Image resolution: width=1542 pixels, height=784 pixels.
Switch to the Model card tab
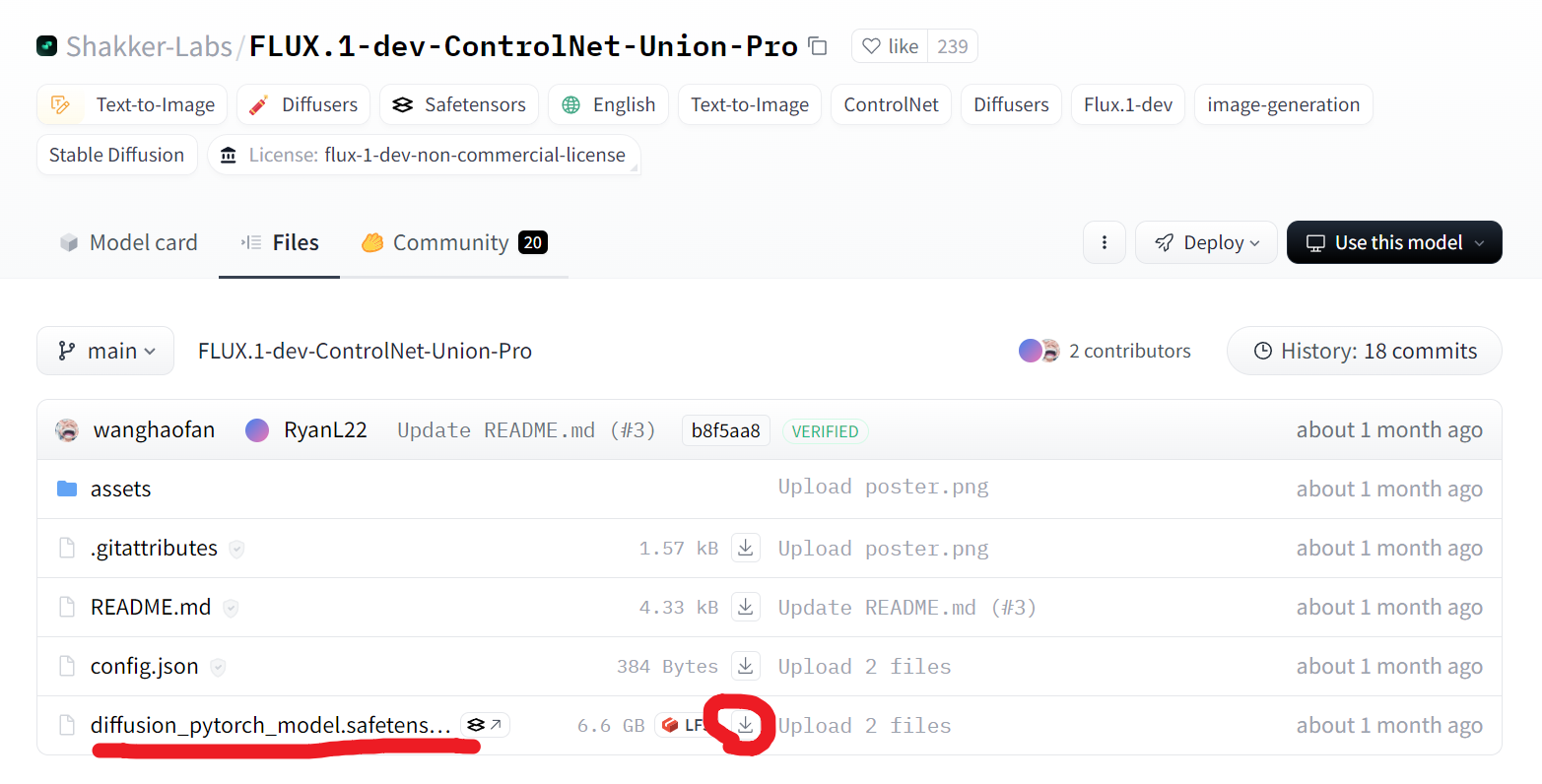coord(128,242)
